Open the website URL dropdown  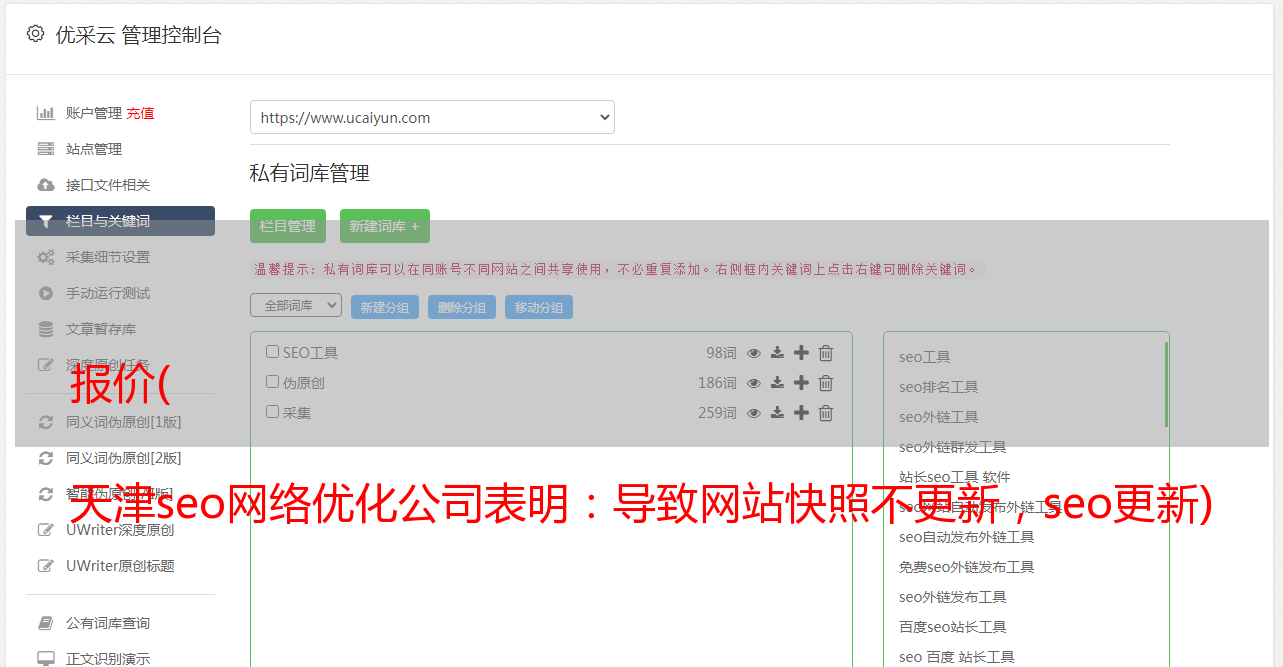[x=432, y=117]
